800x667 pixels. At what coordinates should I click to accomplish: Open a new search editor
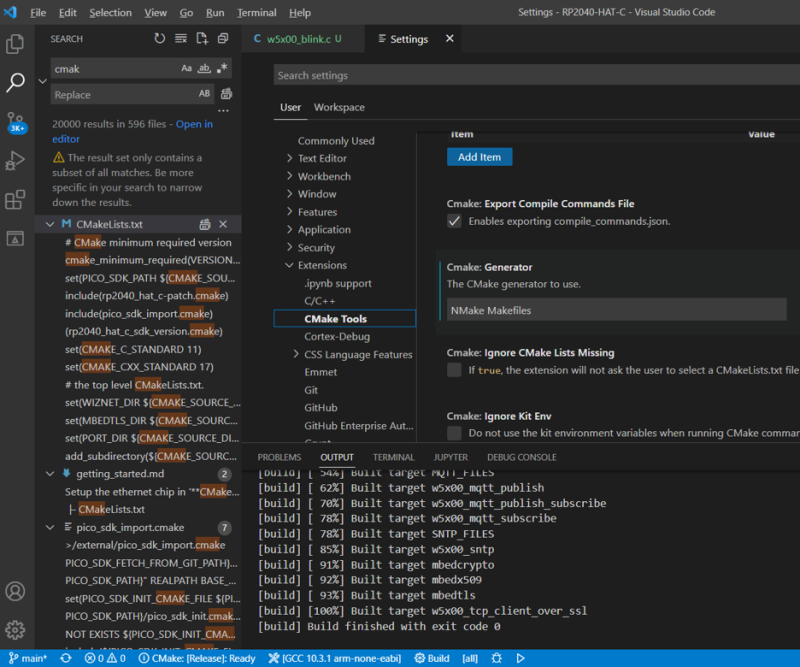[202, 38]
